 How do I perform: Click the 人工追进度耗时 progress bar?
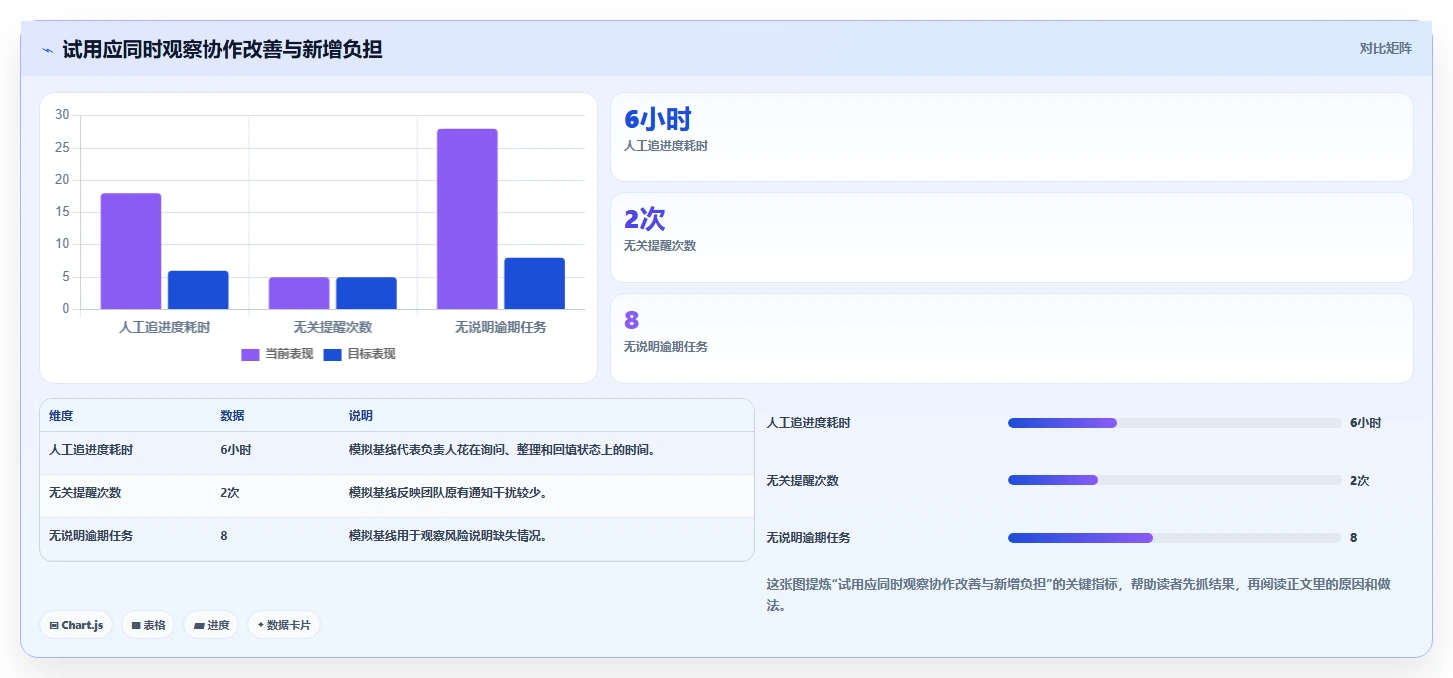pos(1174,423)
